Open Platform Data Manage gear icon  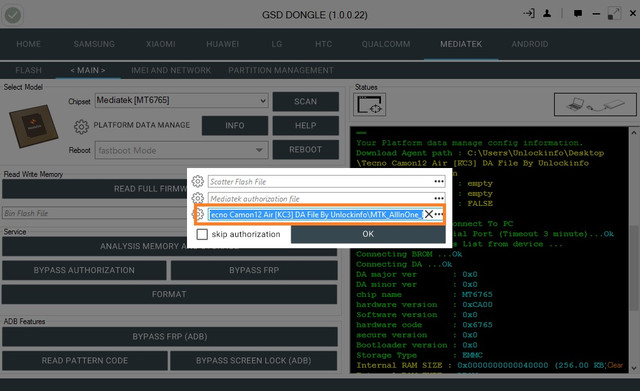[x=81, y=127]
